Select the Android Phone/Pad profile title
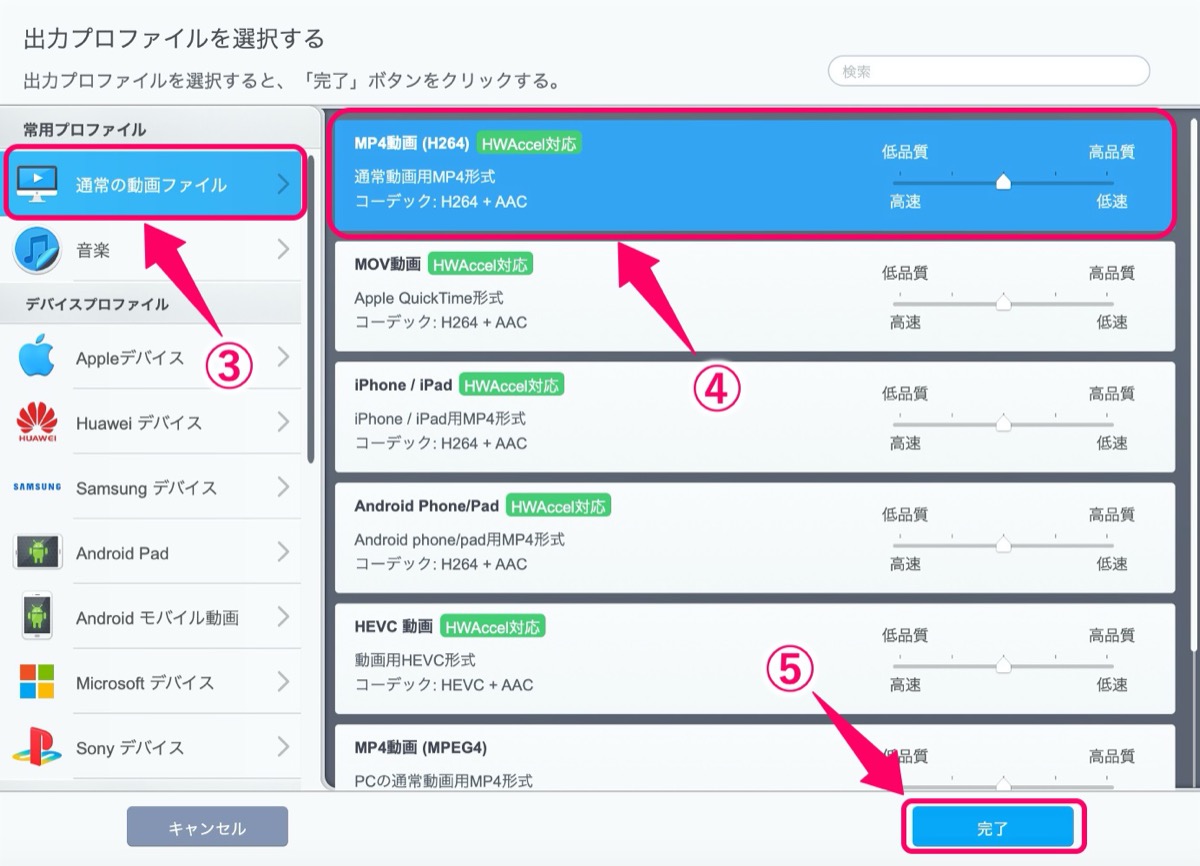This screenshot has height=866, width=1200. 426,506
